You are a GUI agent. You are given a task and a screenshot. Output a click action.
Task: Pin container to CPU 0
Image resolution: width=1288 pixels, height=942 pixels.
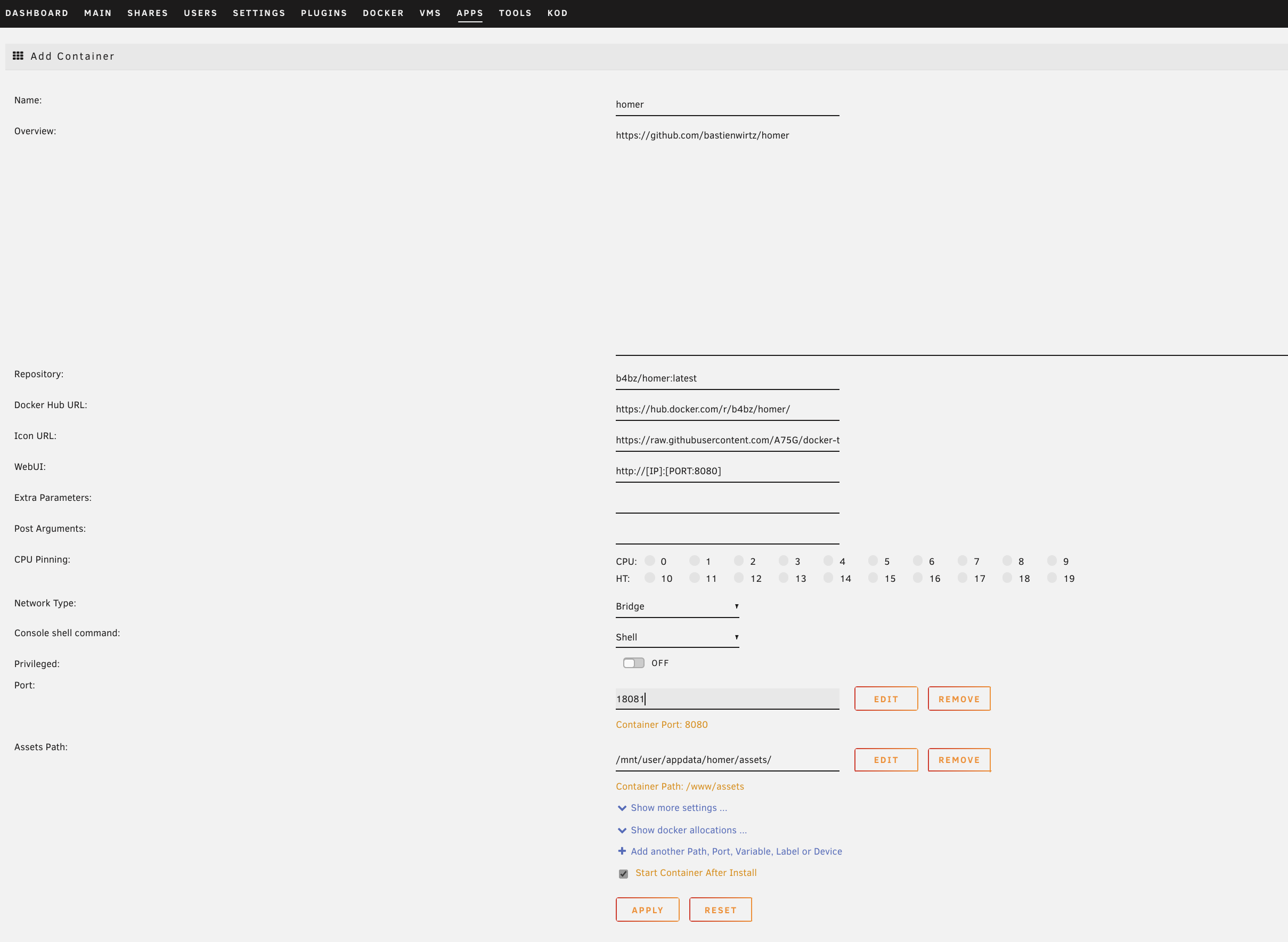tap(650, 561)
